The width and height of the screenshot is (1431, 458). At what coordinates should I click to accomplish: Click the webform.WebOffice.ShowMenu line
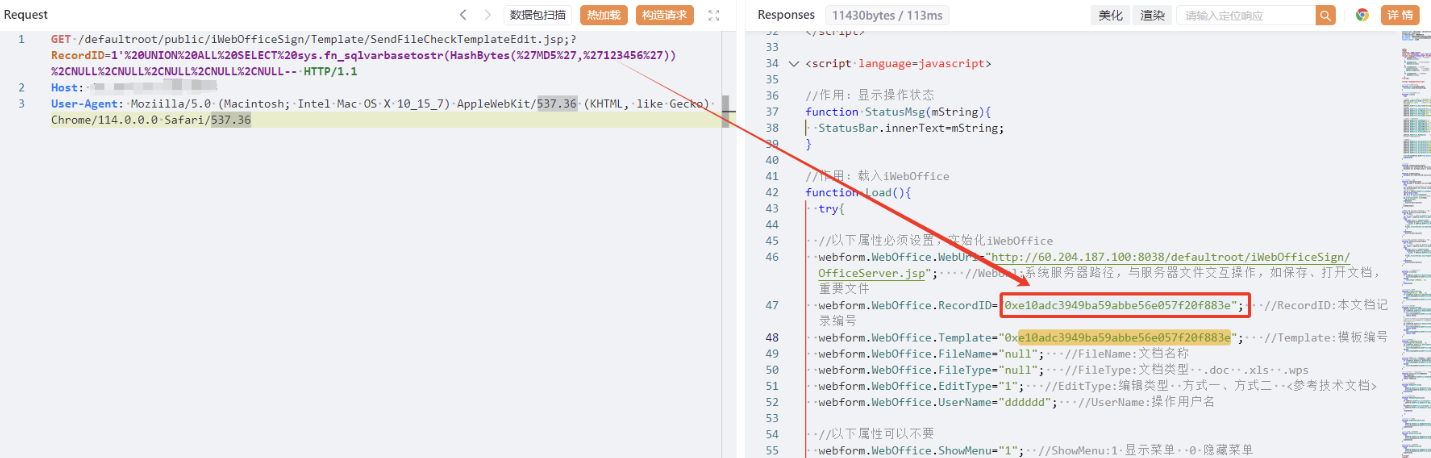(x=1035, y=451)
